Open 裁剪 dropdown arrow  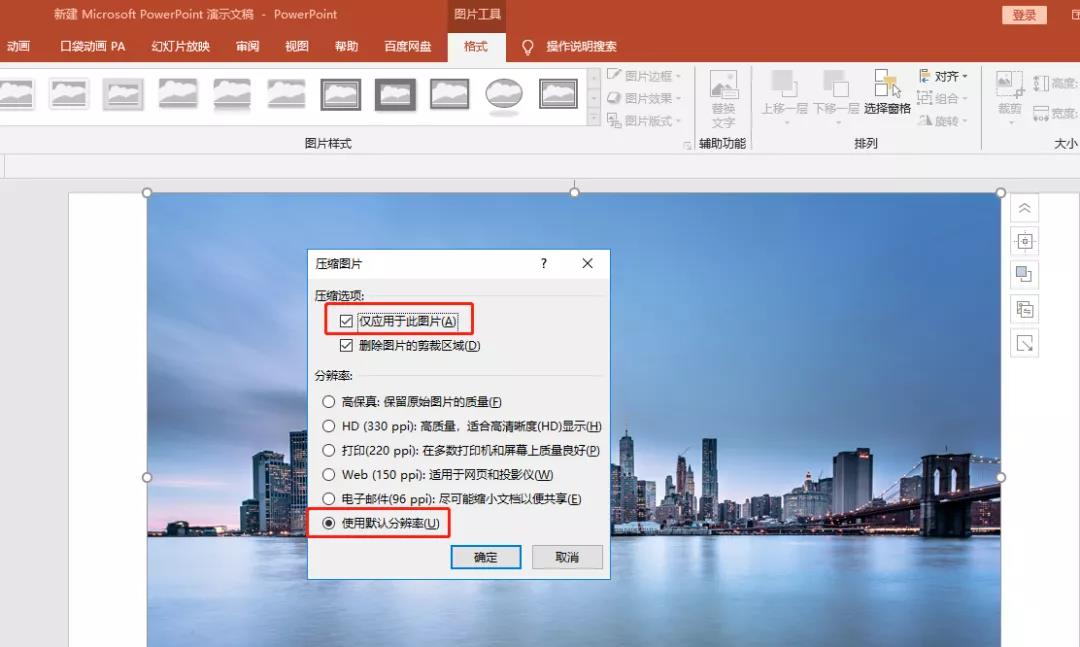[1010, 123]
